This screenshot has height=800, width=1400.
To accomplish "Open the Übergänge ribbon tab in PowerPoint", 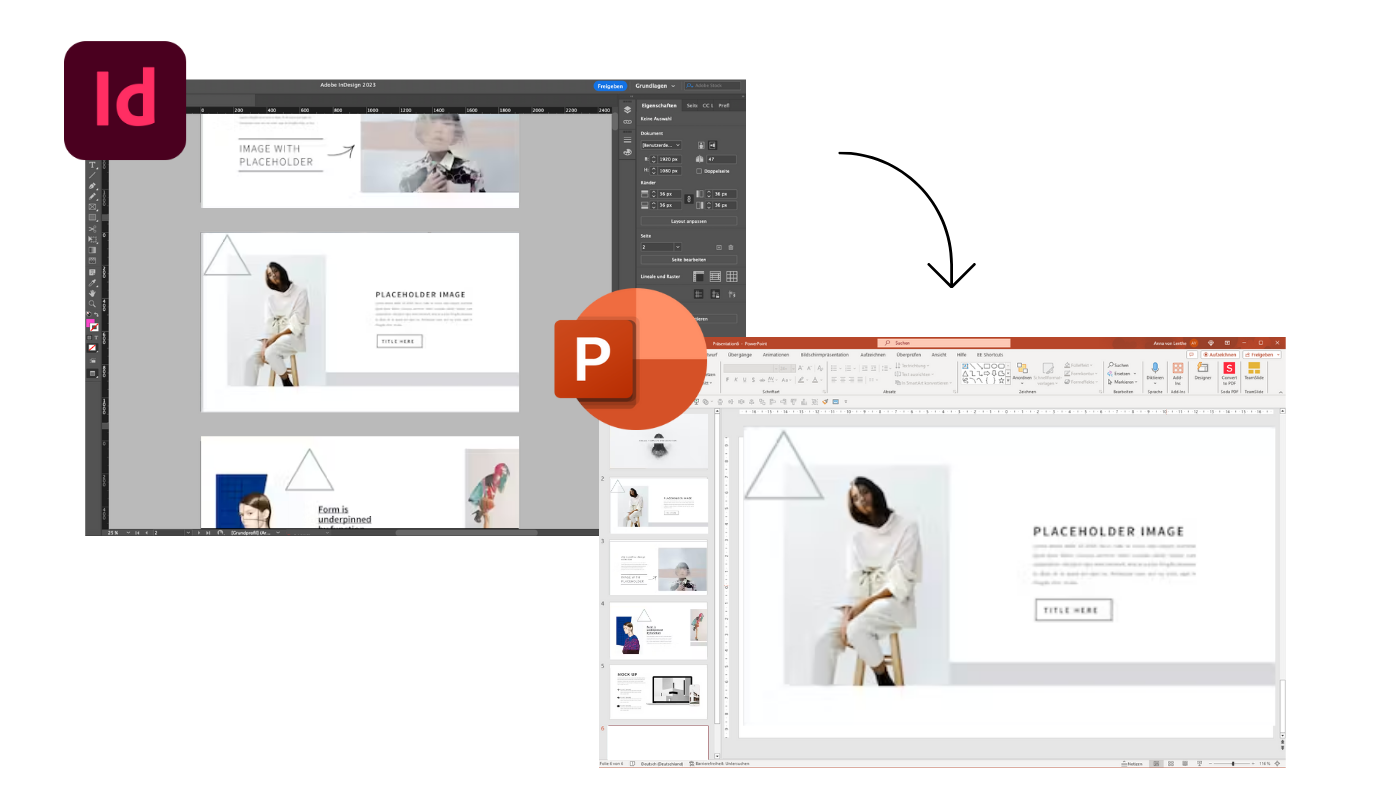I will (739, 354).
